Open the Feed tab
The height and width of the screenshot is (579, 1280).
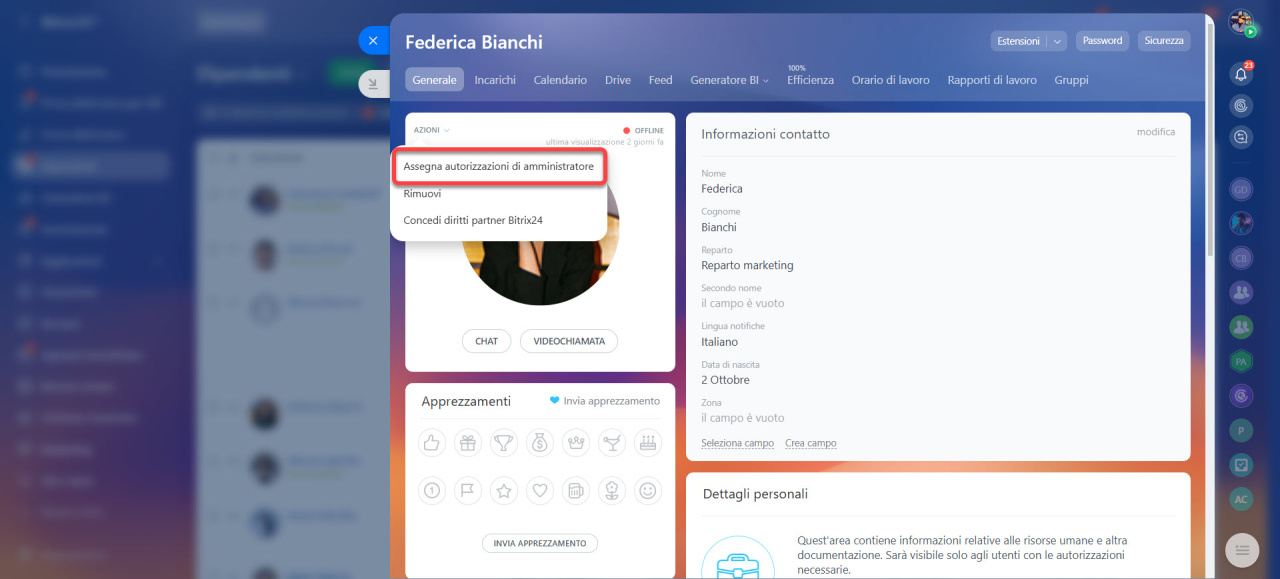[x=660, y=80]
